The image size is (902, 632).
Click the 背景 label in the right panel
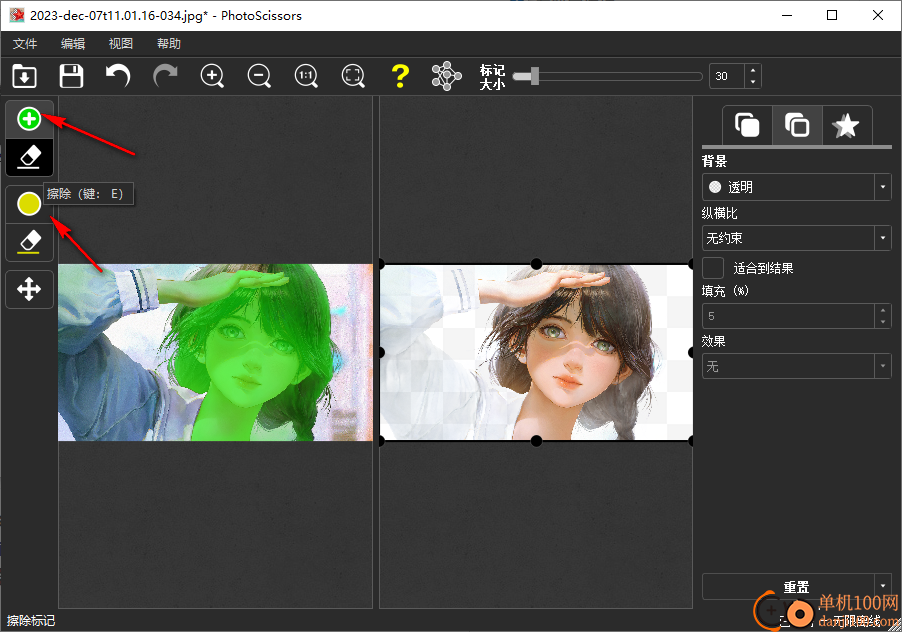pos(714,161)
